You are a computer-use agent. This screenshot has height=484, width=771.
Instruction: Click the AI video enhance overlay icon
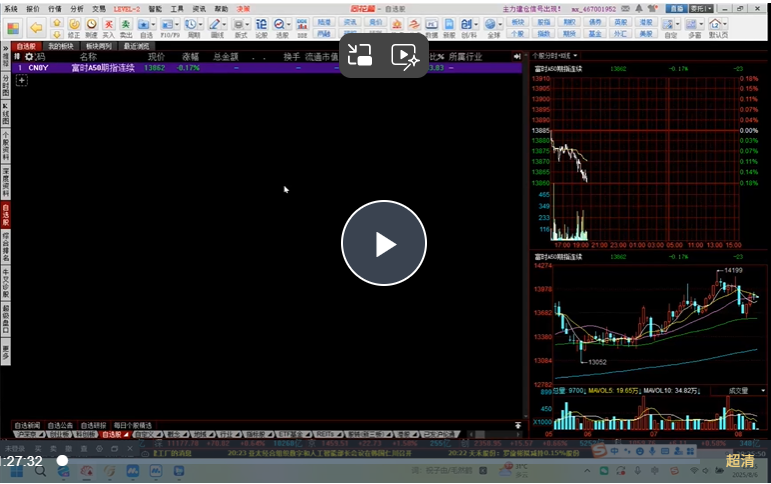coord(405,56)
